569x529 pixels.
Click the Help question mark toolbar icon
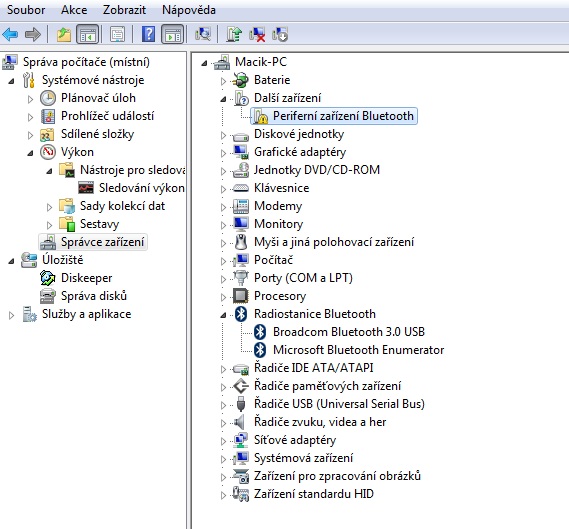tap(148, 35)
